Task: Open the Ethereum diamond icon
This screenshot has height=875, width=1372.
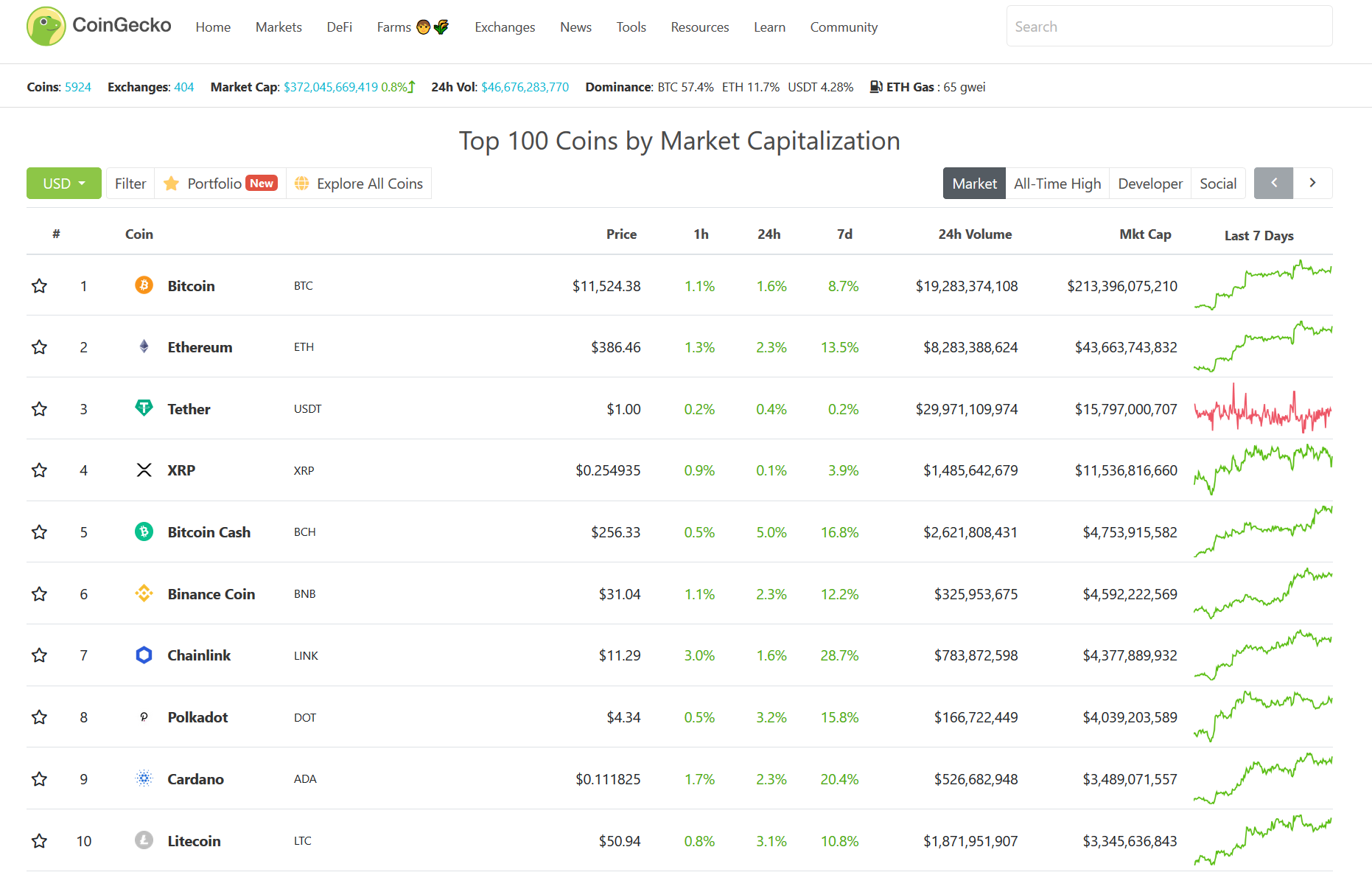Action: click(x=144, y=346)
